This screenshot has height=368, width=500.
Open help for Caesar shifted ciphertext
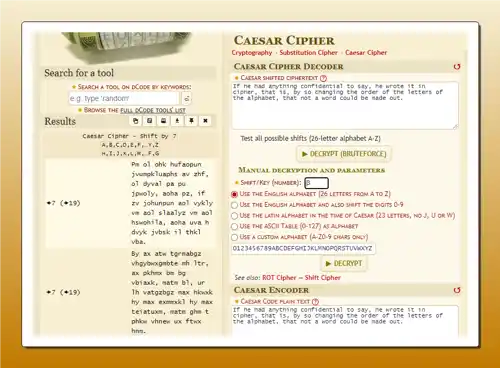pyautogui.click(x=323, y=78)
